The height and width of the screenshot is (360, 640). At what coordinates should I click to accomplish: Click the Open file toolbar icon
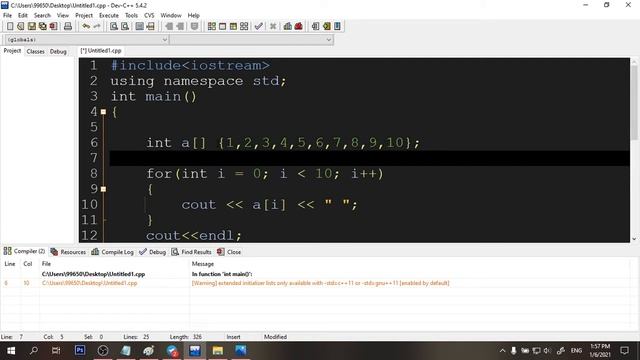pos(21,27)
